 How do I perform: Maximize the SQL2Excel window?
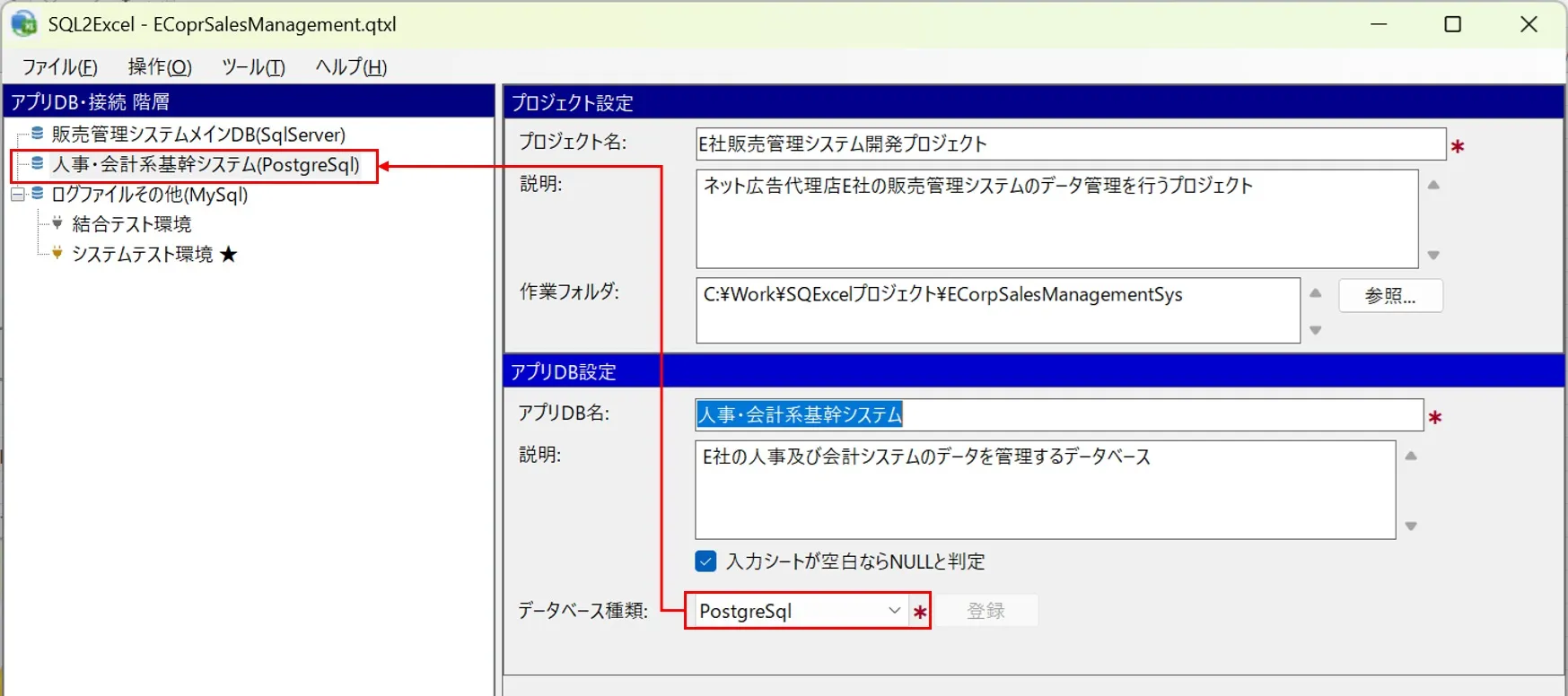(1453, 24)
